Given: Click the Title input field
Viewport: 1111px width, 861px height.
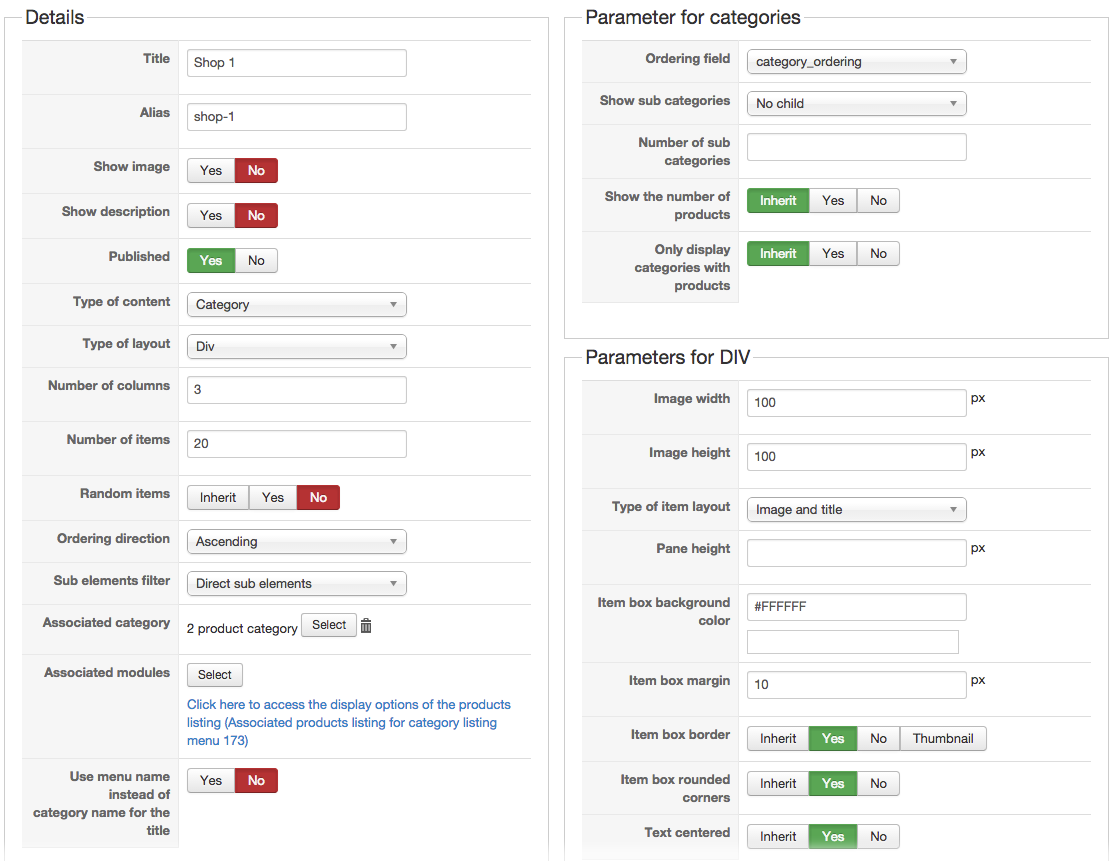Looking at the screenshot, I should [296, 63].
